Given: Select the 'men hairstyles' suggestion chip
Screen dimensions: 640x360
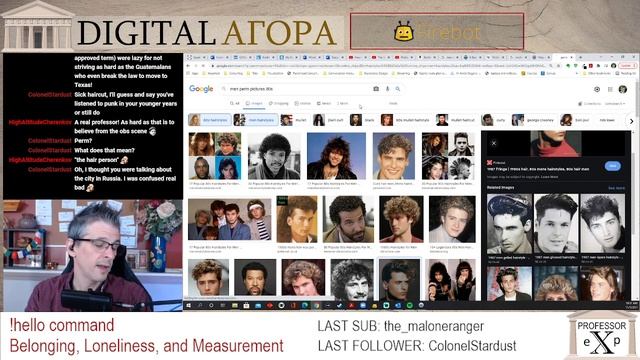Looking at the screenshot, I should coord(256,120).
